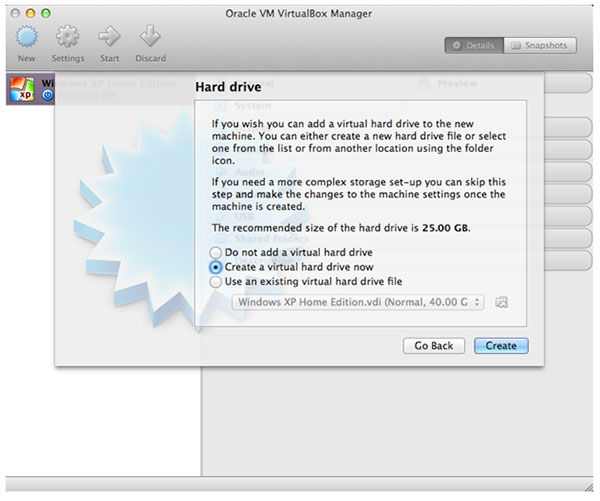Open the Settings gear toolbar icon
The image size is (600, 501).
[68, 36]
